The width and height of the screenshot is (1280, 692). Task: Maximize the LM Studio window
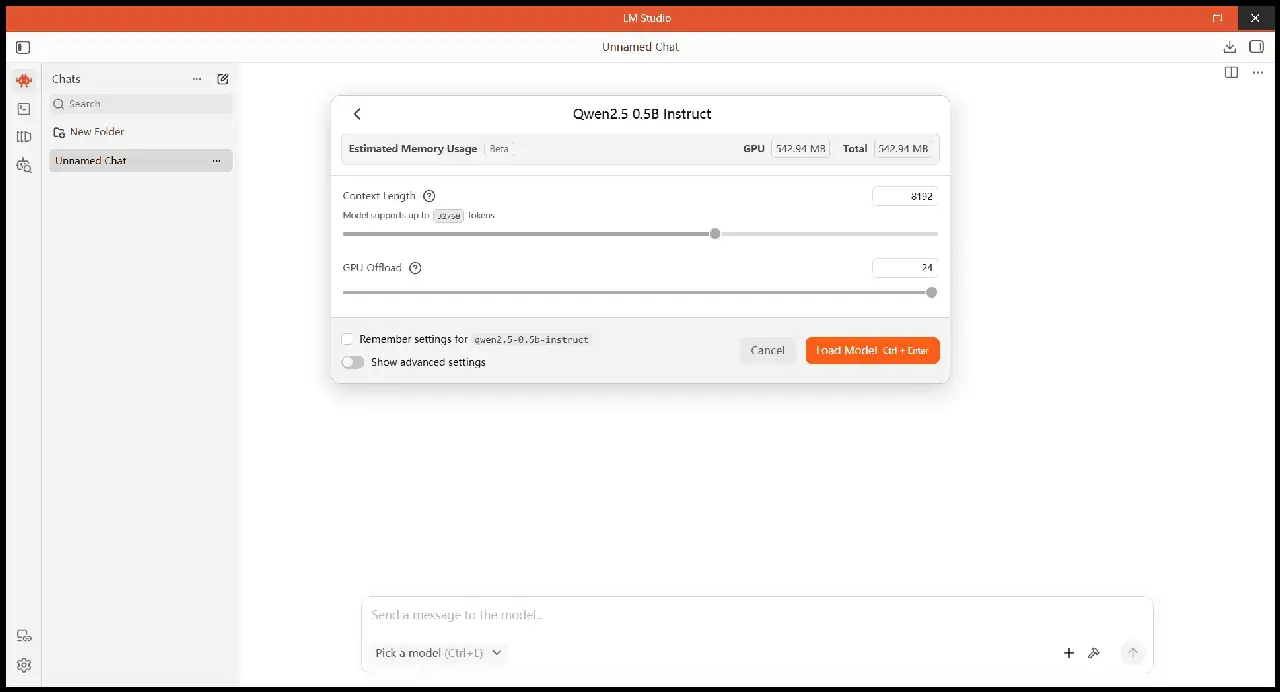(1217, 18)
